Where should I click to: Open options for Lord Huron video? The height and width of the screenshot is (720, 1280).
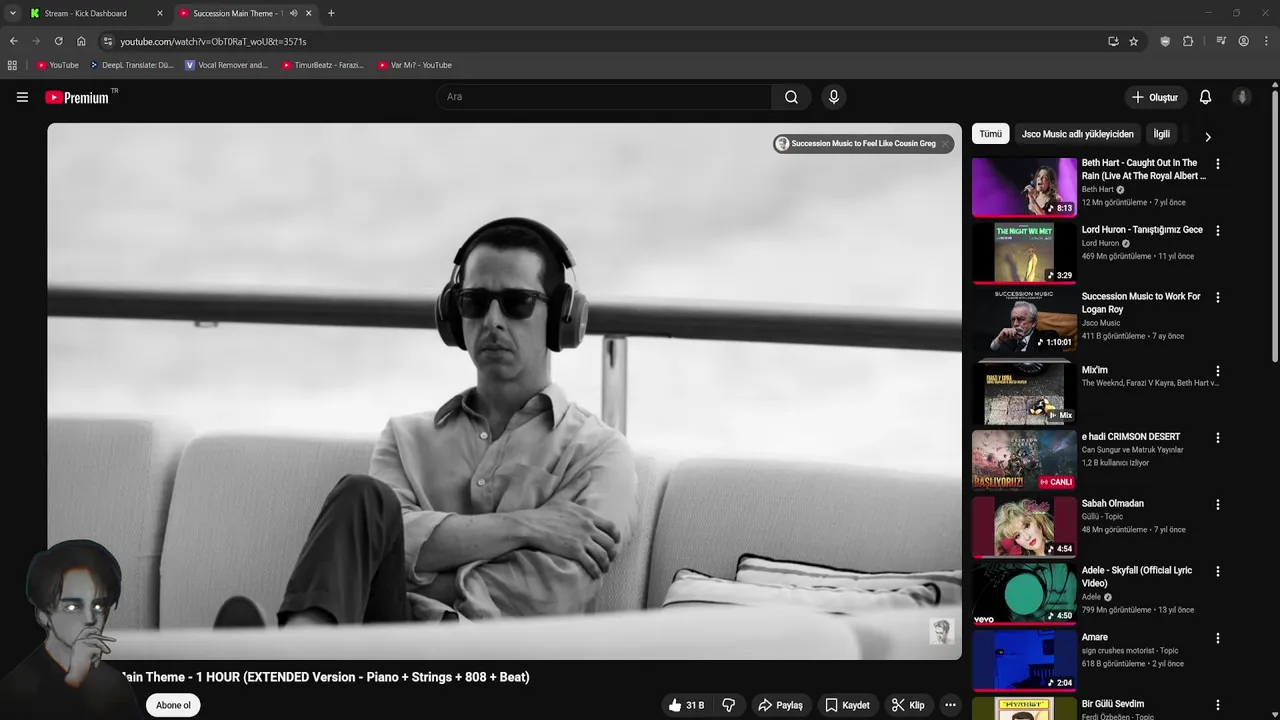pyautogui.click(x=1217, y=231)
